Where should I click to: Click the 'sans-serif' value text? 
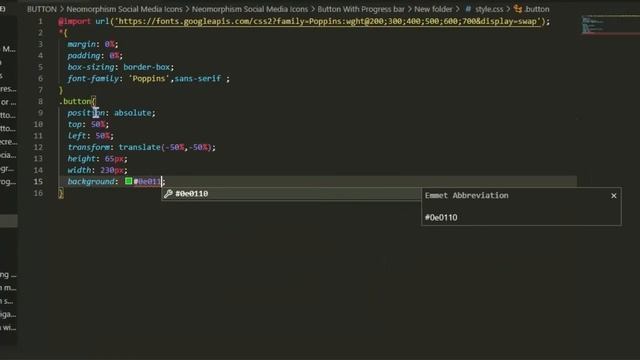pos(198,78)
